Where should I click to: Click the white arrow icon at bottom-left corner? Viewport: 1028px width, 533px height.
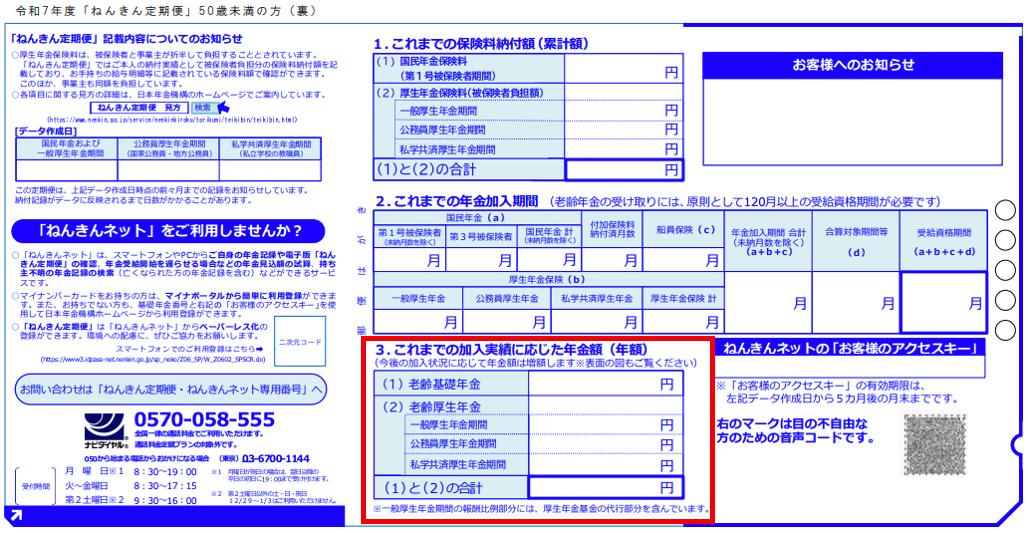(16, 515)
